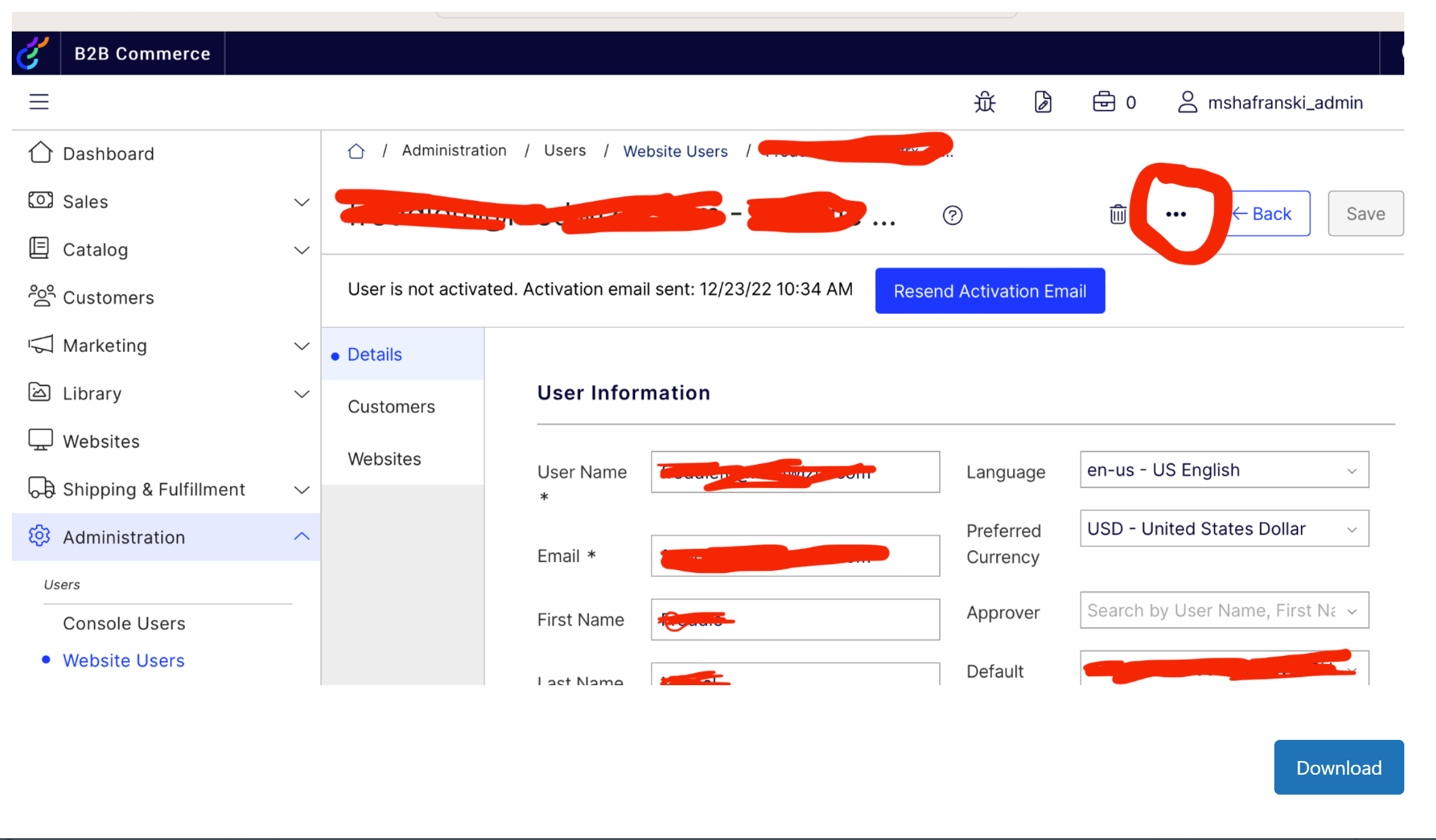Expand the Library menu chevron
The width and height of the screenshot is (1436, 840).
(302, 394)
